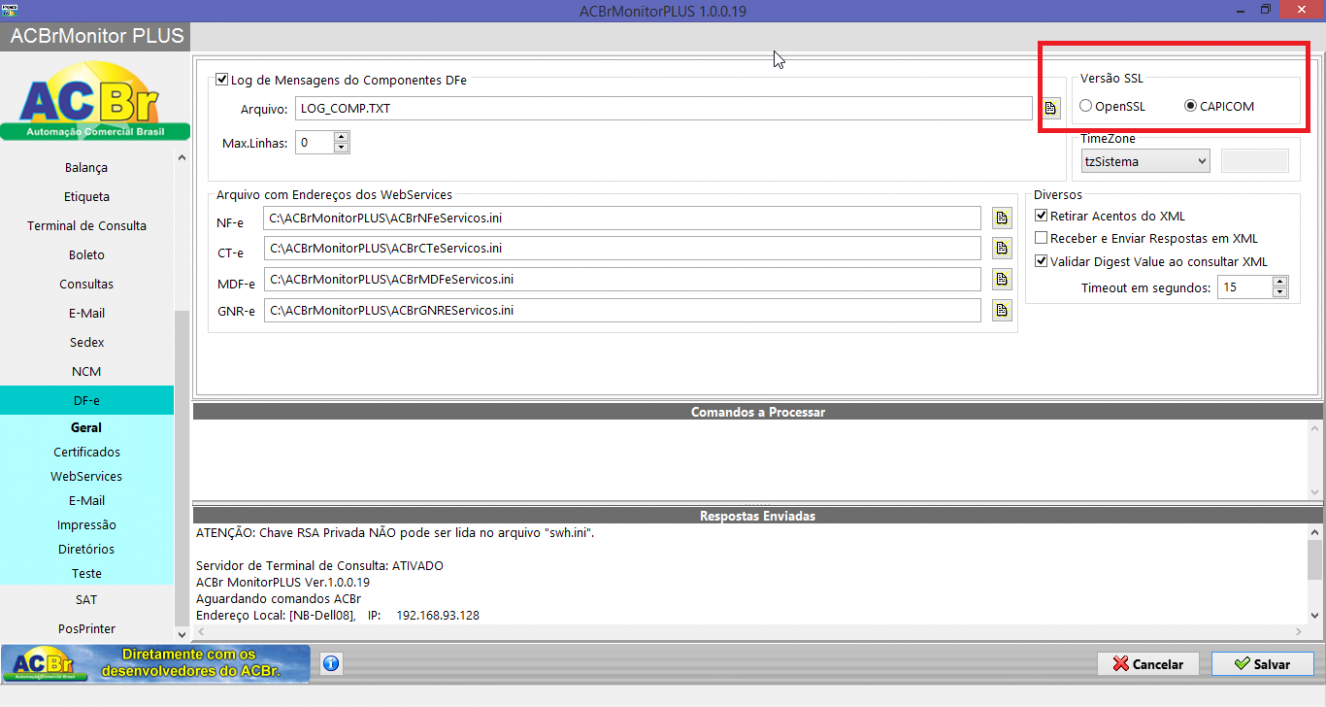Click 'ACBr MonitorPLUS Ver.1.0.0.19' log line

click(283, 582)
